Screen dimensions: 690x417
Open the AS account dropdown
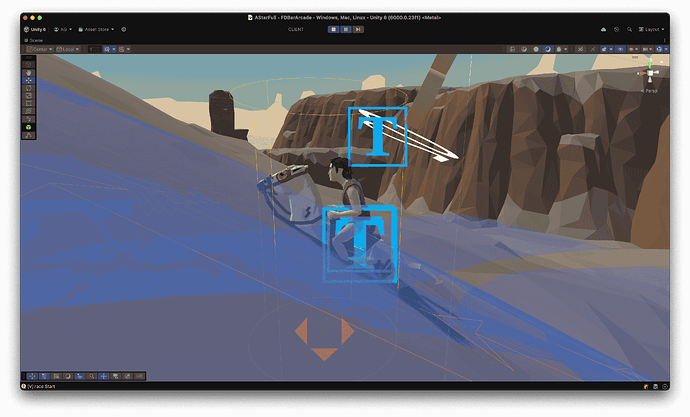tap(63, 29)
